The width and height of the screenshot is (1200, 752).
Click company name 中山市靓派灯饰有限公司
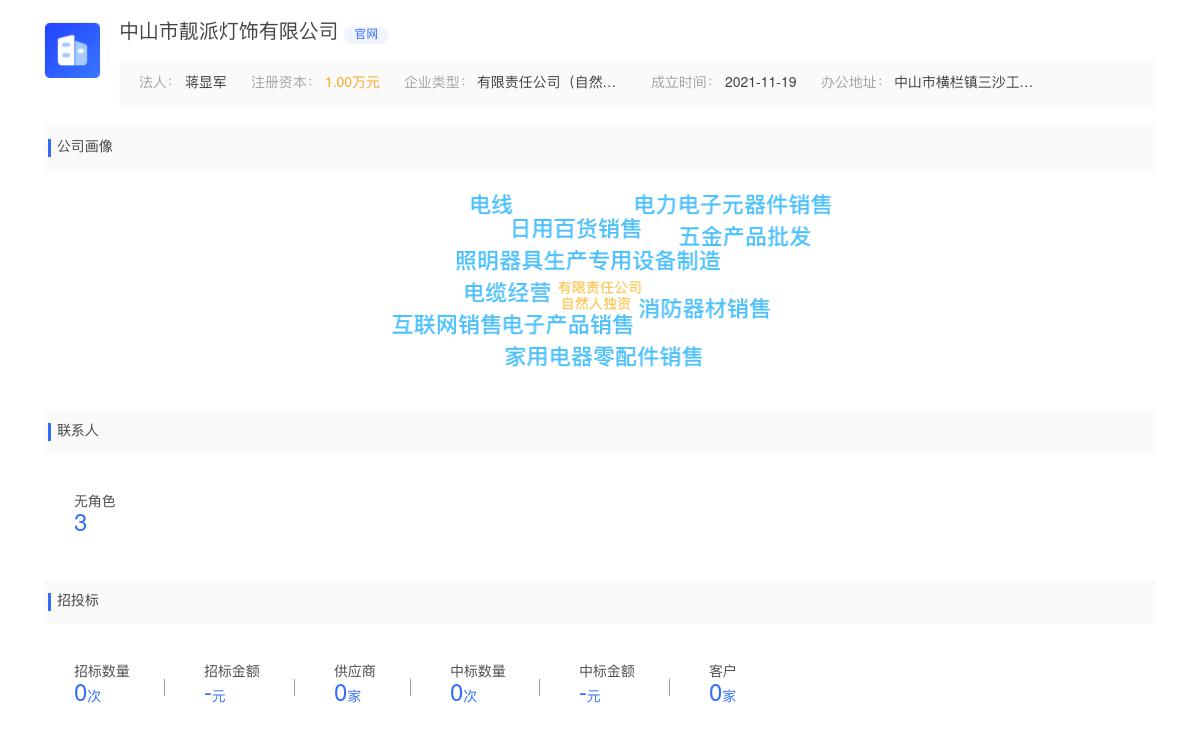click(x=229, y=31)
